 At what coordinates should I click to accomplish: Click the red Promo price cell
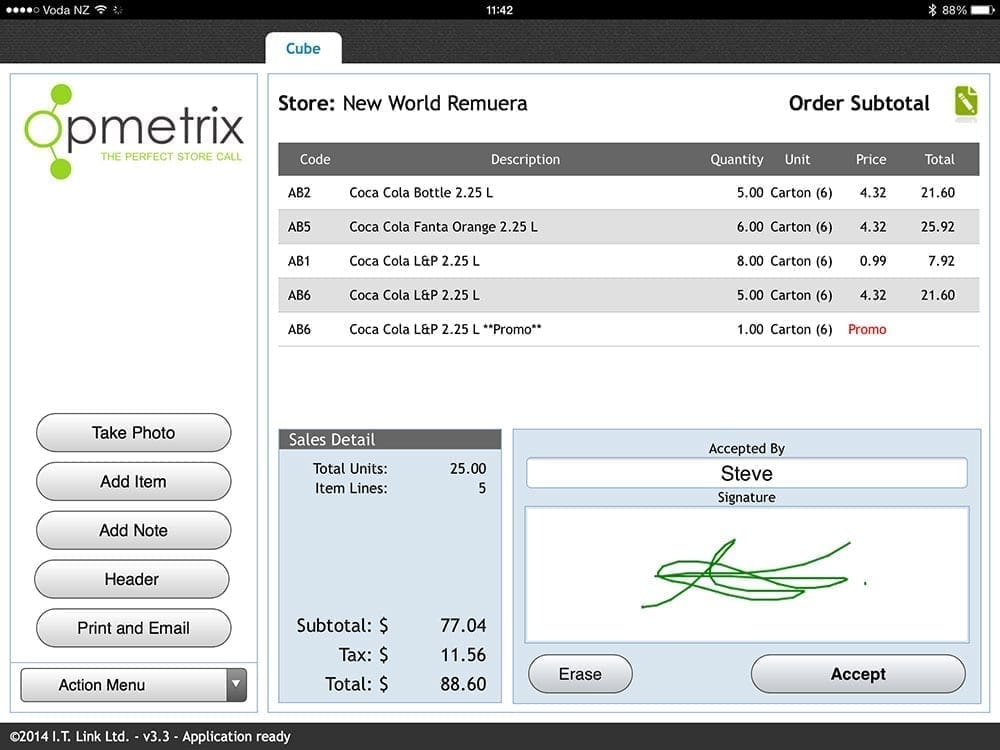pos(867,329)
